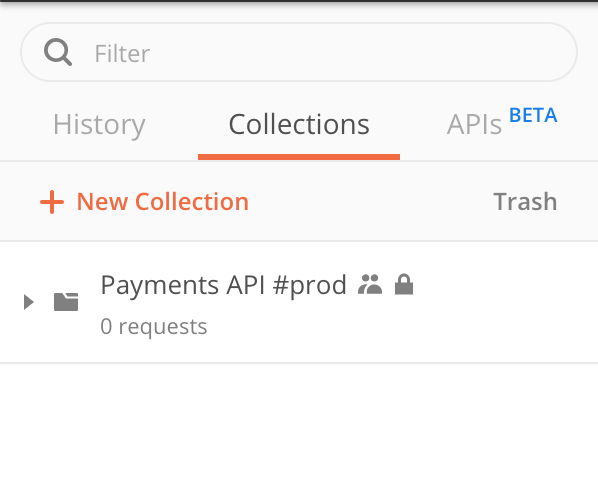The image size is (598, 486).
Task: Click the empty area below the collection list
Action: pyautogui.click(x=299, y=424)
